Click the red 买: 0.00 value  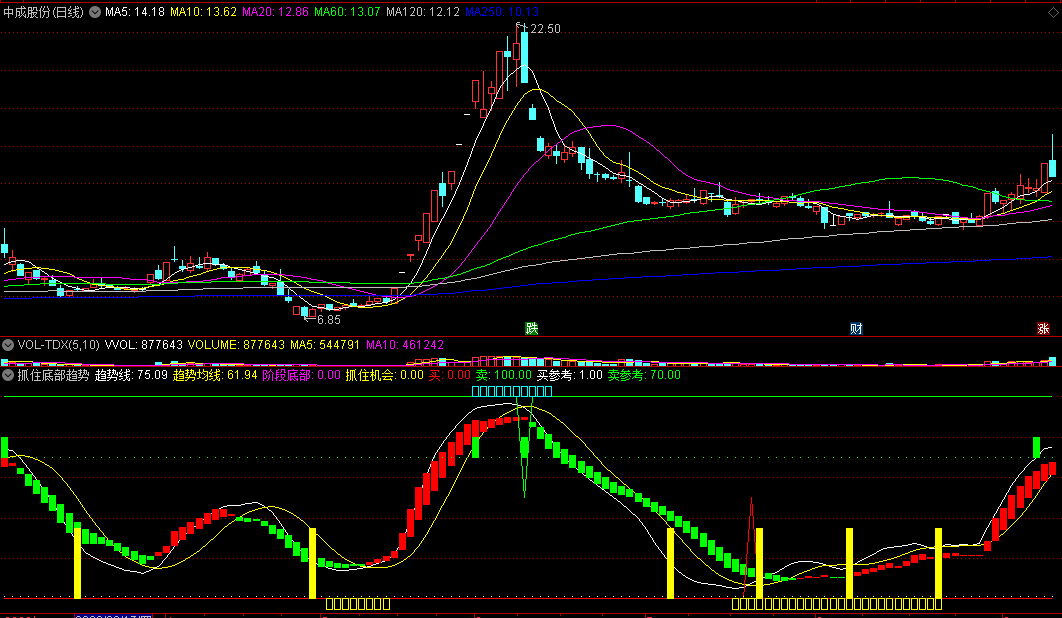pyautogui.click(x=450, y=375)
